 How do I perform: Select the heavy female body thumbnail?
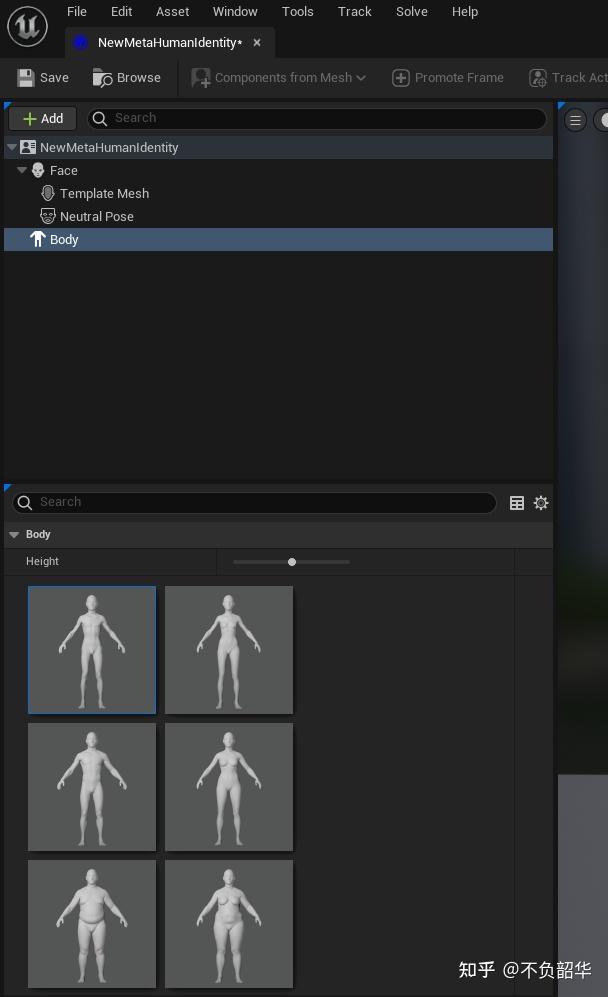pos(229,924)
